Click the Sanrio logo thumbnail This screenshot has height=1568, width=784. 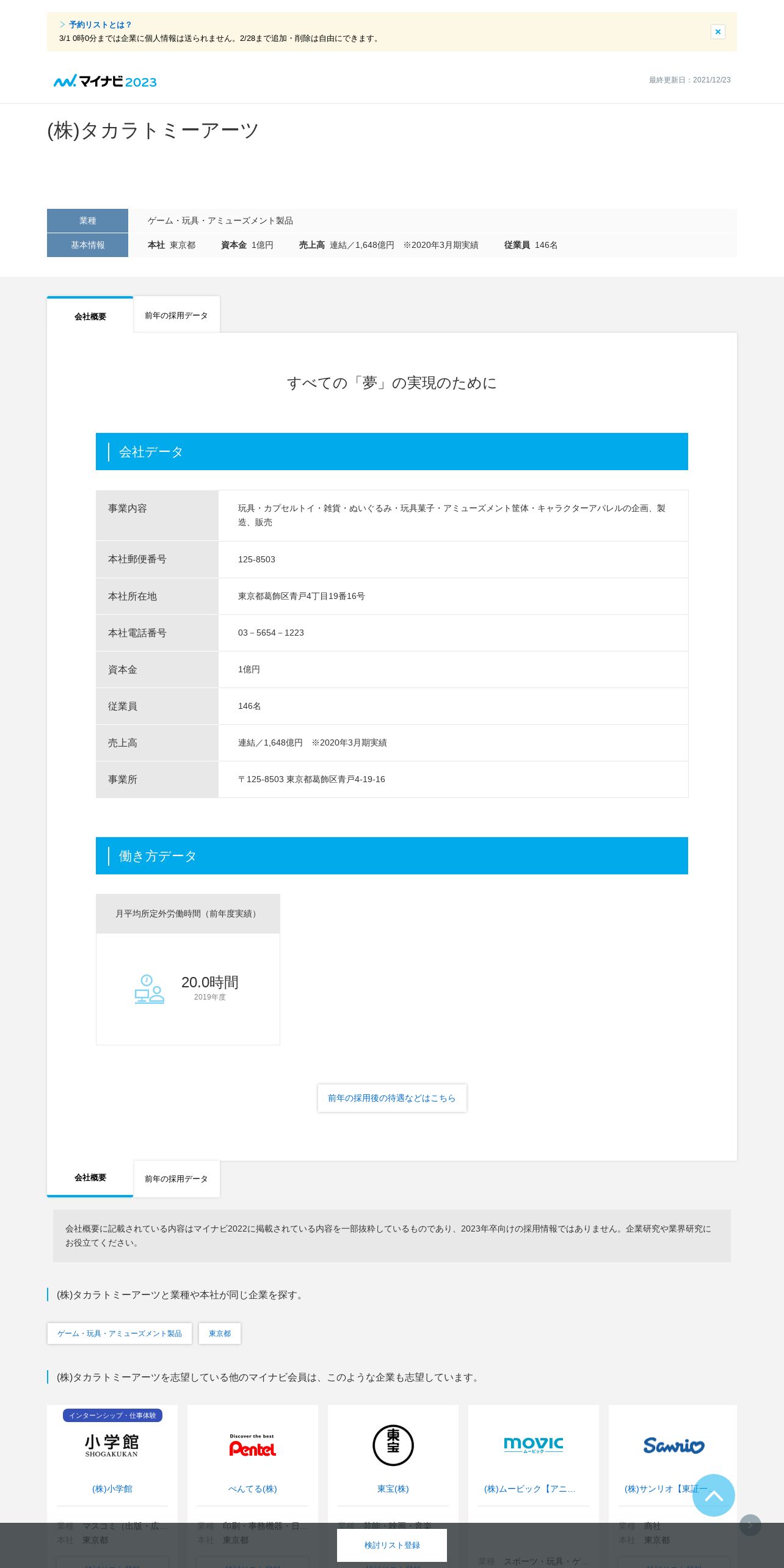[673, 1446]
